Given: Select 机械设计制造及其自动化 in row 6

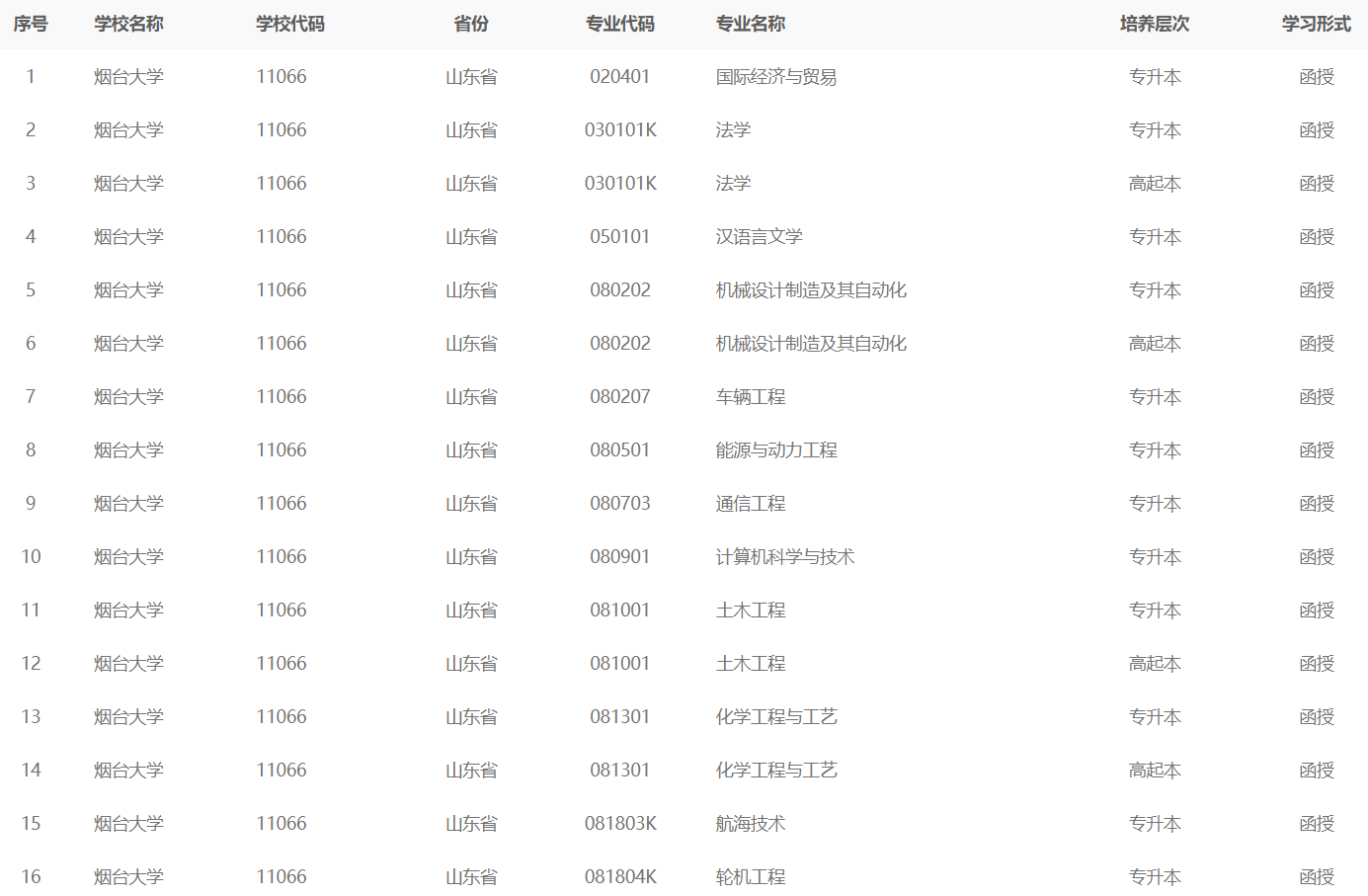Looking at the screenshot, I should (x=811, y=344).
